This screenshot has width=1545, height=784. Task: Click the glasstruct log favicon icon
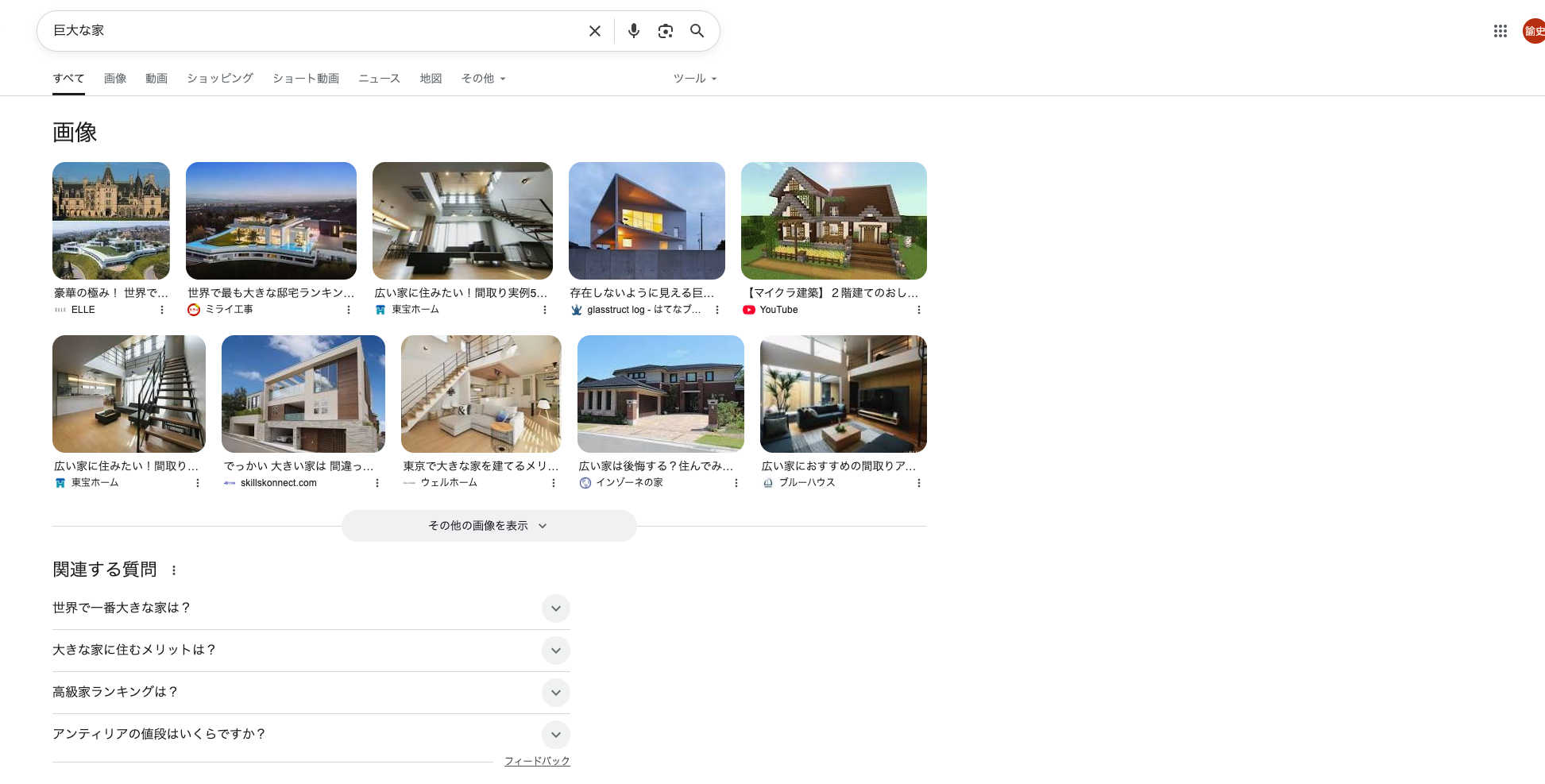[577, 310]
